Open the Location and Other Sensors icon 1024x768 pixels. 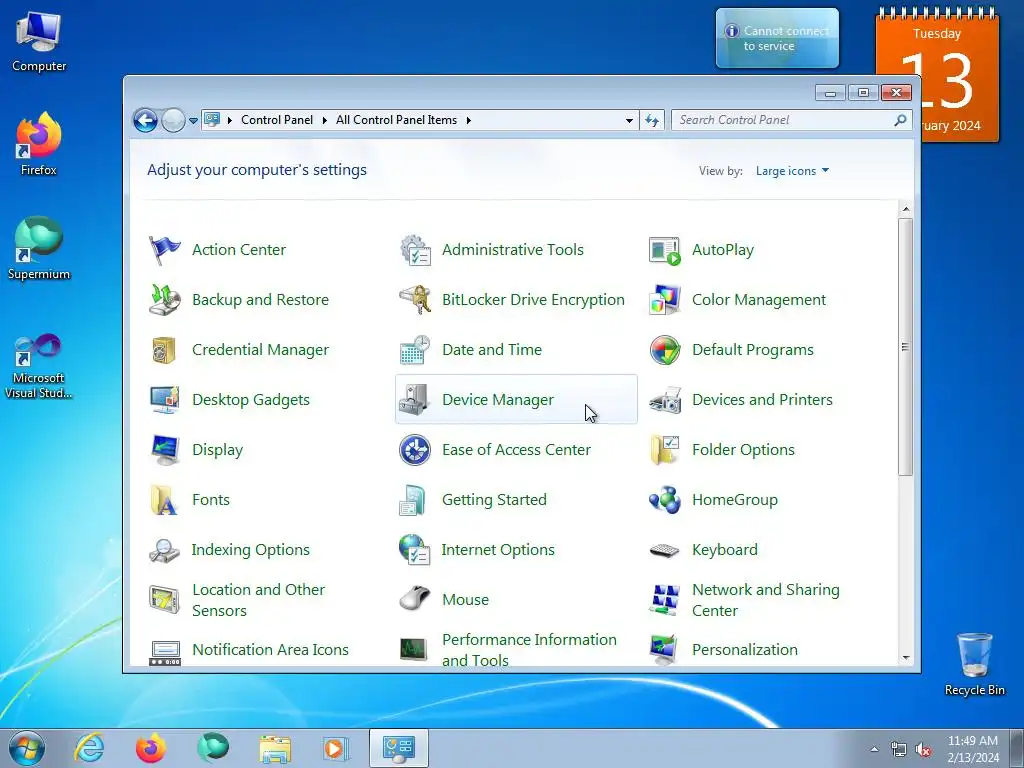click(x=164, y=600)
